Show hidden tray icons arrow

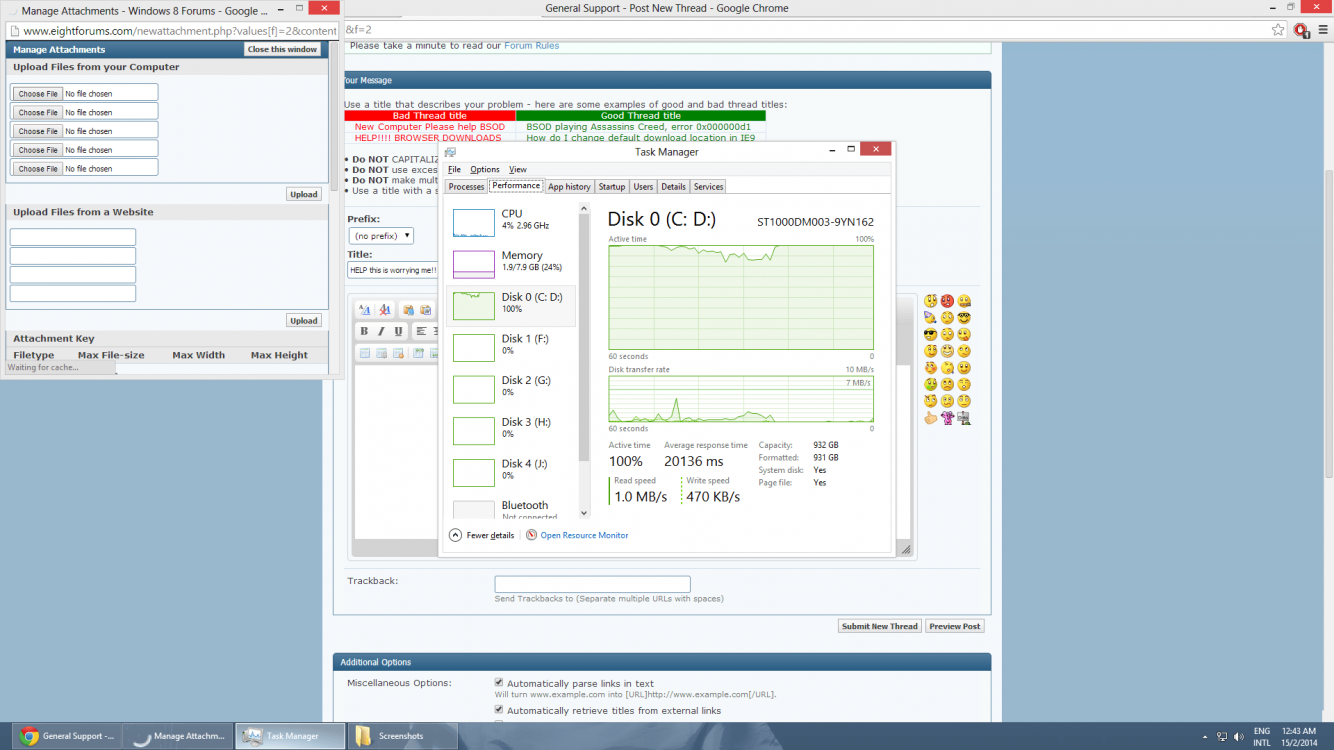click(1205, 737)
